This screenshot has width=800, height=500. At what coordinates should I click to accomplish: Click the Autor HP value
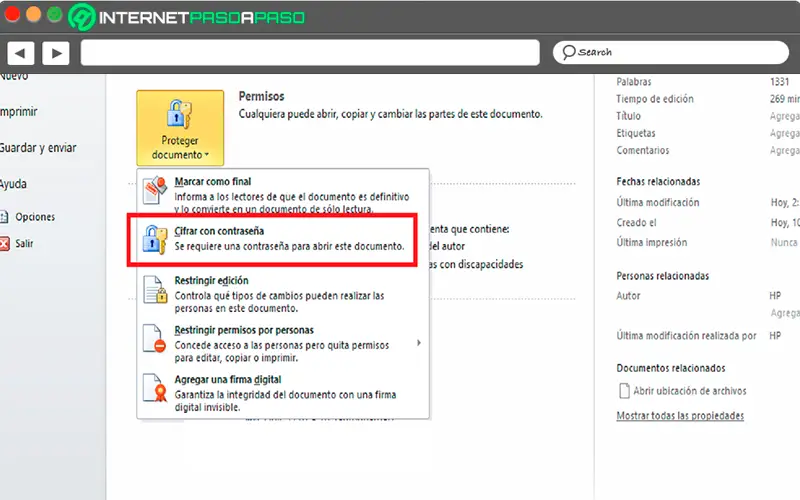point(775,295)
